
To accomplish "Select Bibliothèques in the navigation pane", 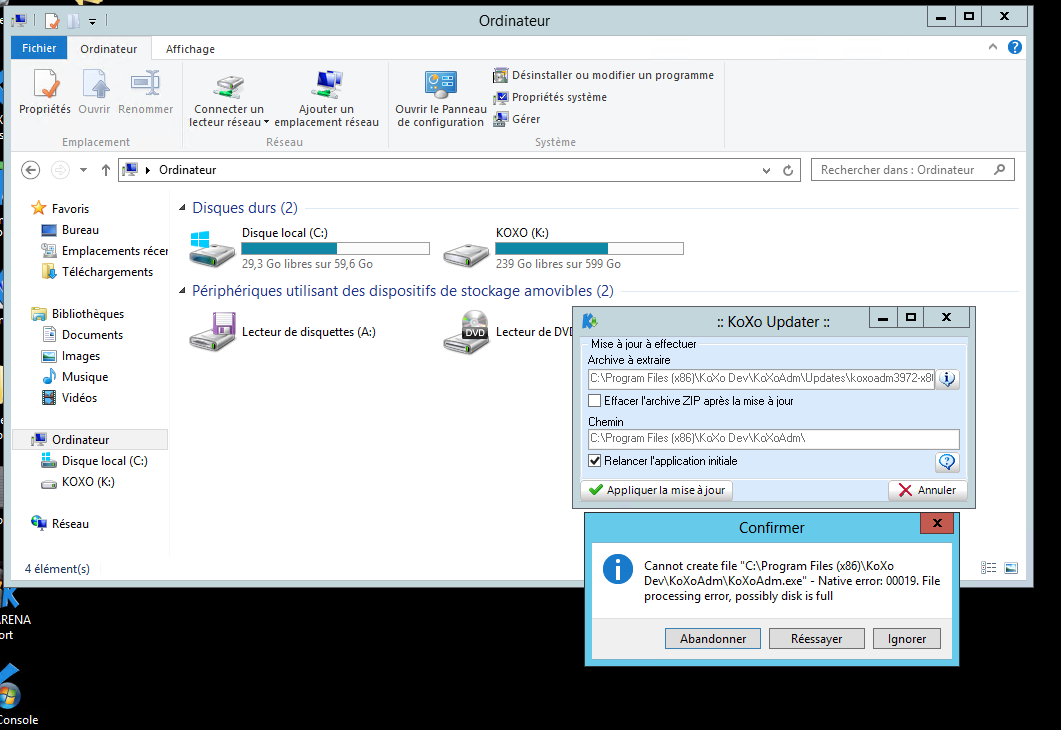I will 78,314.
